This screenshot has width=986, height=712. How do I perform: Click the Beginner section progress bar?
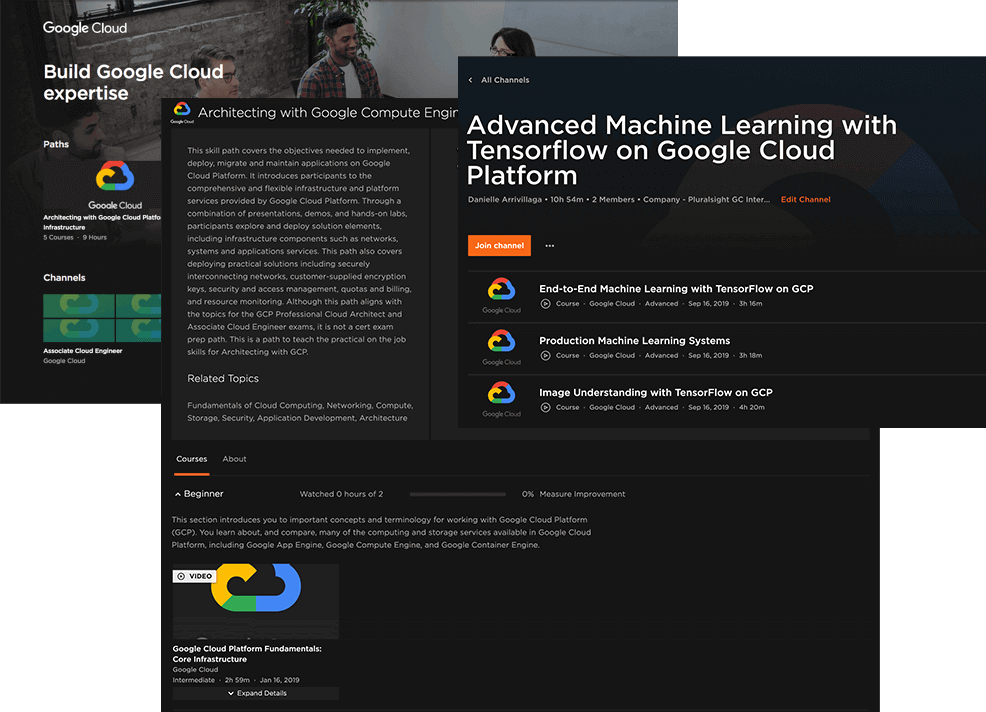click(457, 493)
